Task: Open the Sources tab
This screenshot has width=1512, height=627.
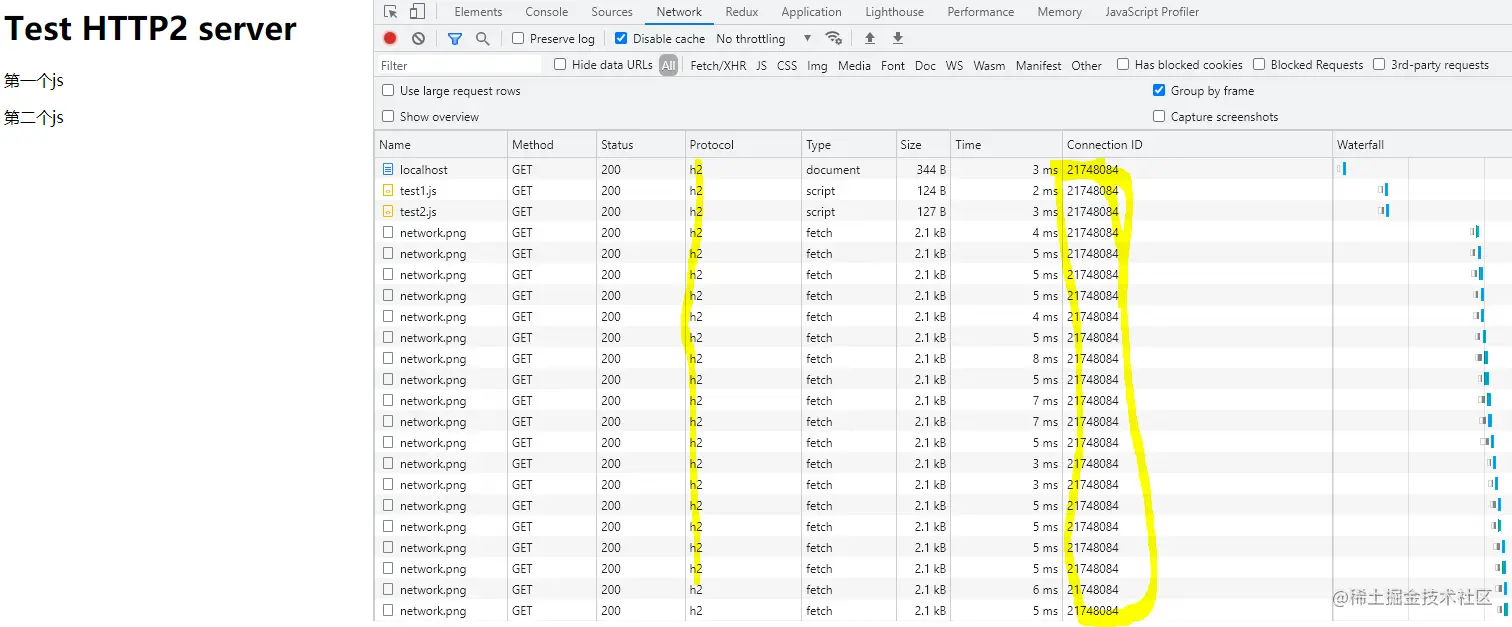Action: click(x=612, y=12)
